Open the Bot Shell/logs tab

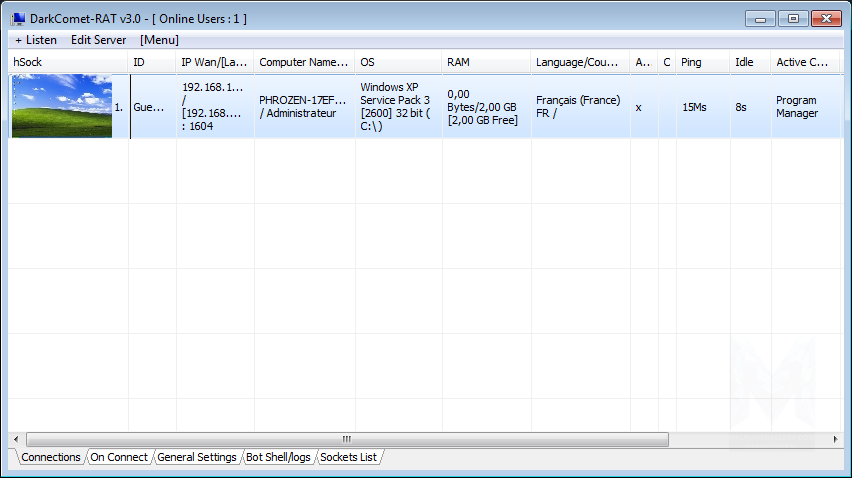[278, 457]
